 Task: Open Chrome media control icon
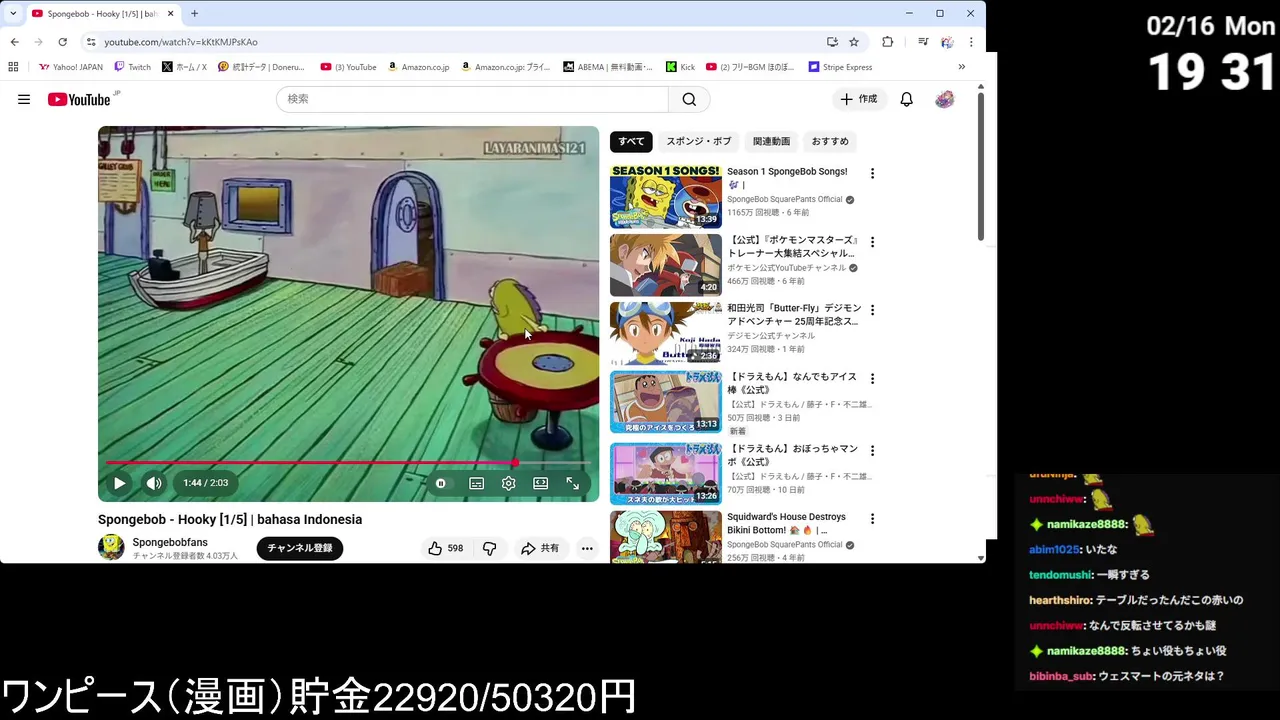923,42
